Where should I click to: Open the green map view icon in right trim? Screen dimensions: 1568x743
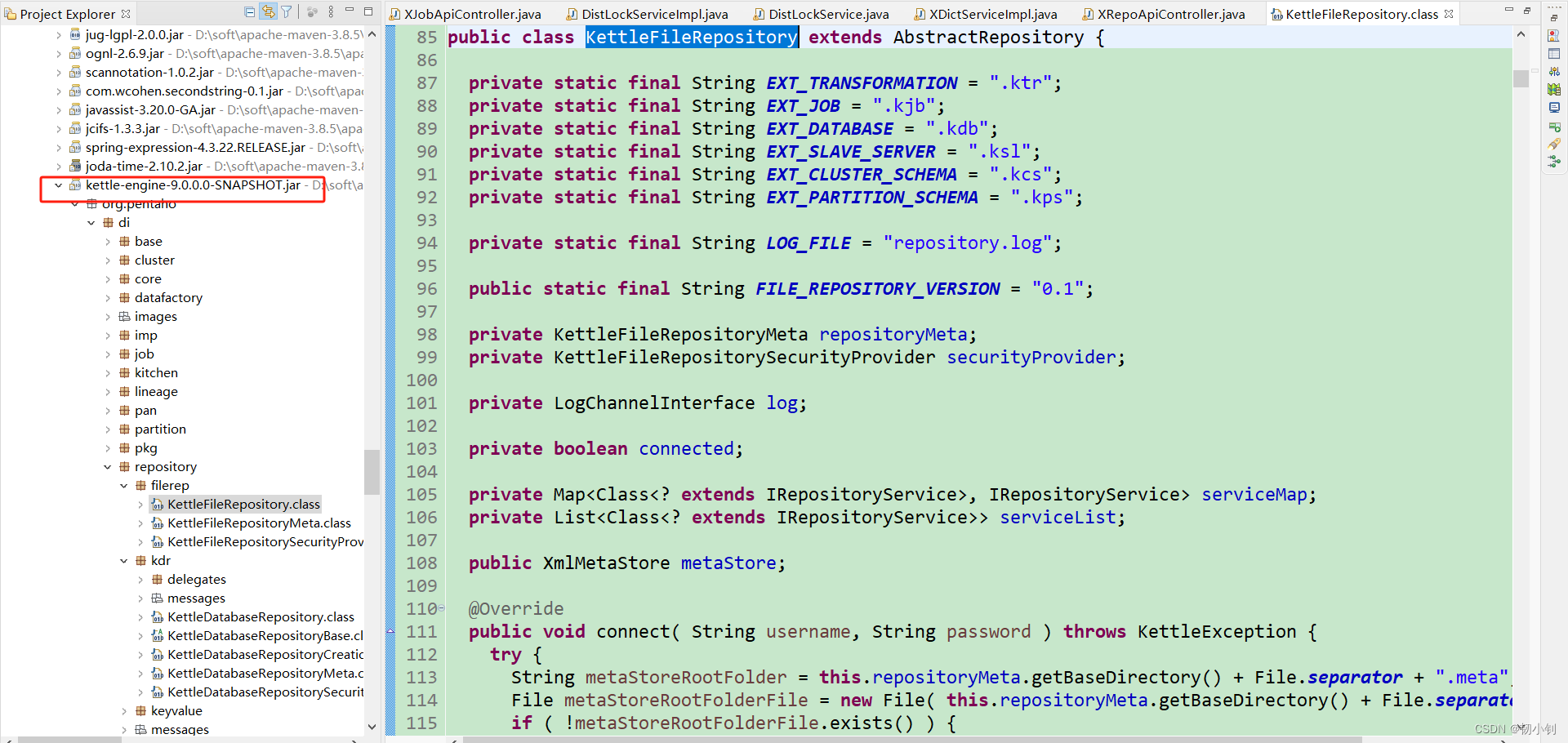[1554, 90]
